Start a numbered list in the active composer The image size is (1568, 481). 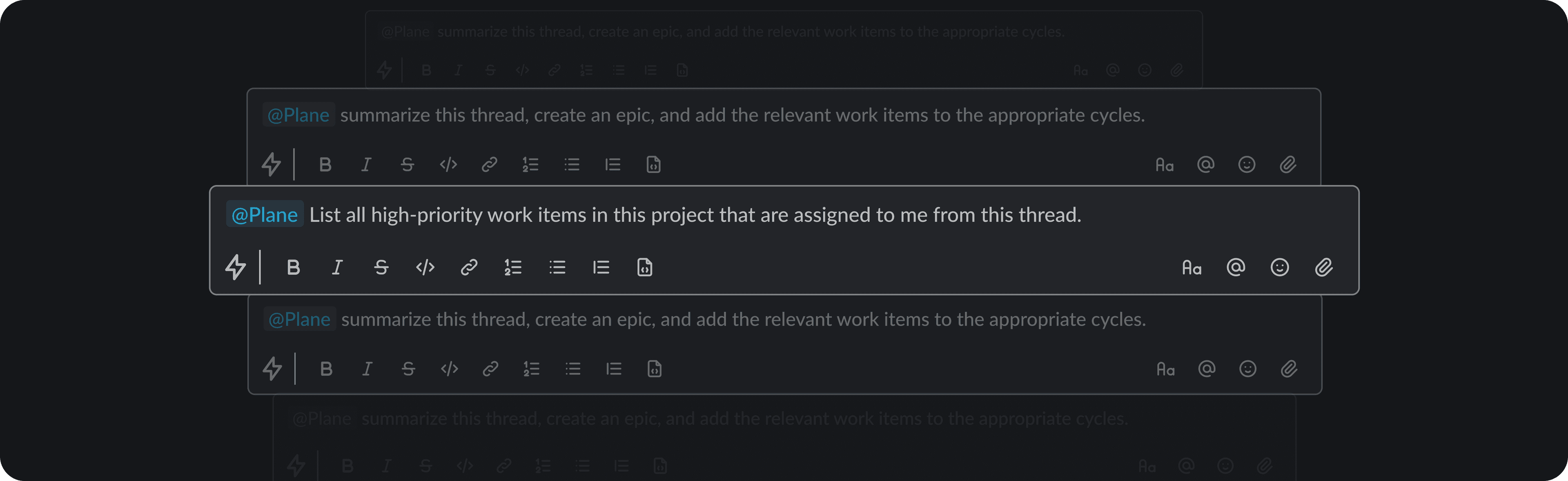coord(513,267)
